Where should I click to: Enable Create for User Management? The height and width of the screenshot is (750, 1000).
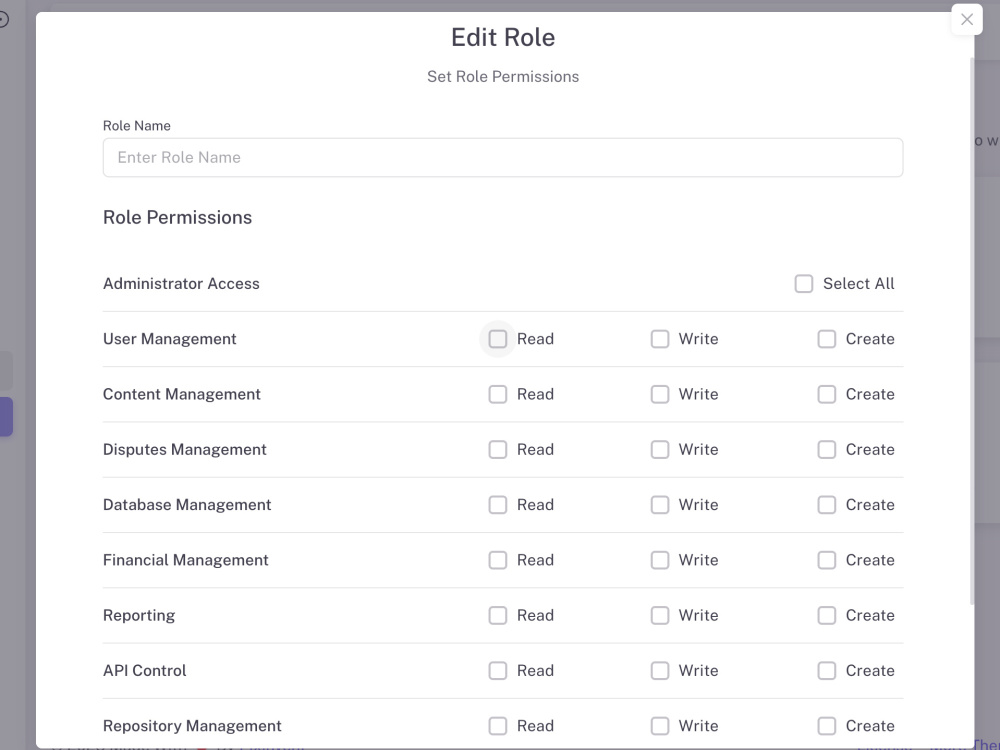[x=827, y=339]
